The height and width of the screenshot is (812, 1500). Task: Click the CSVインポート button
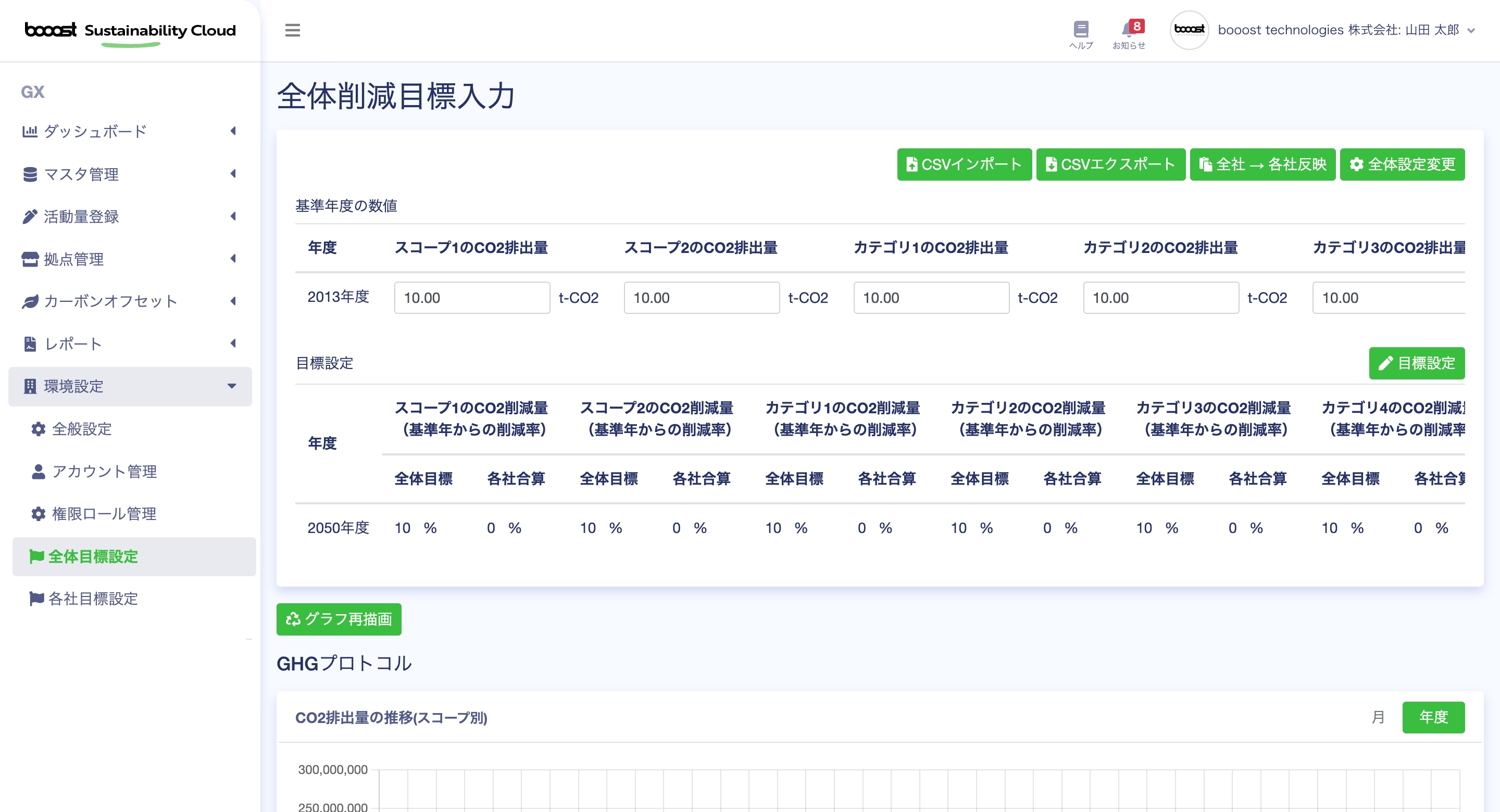click(964, 164)
